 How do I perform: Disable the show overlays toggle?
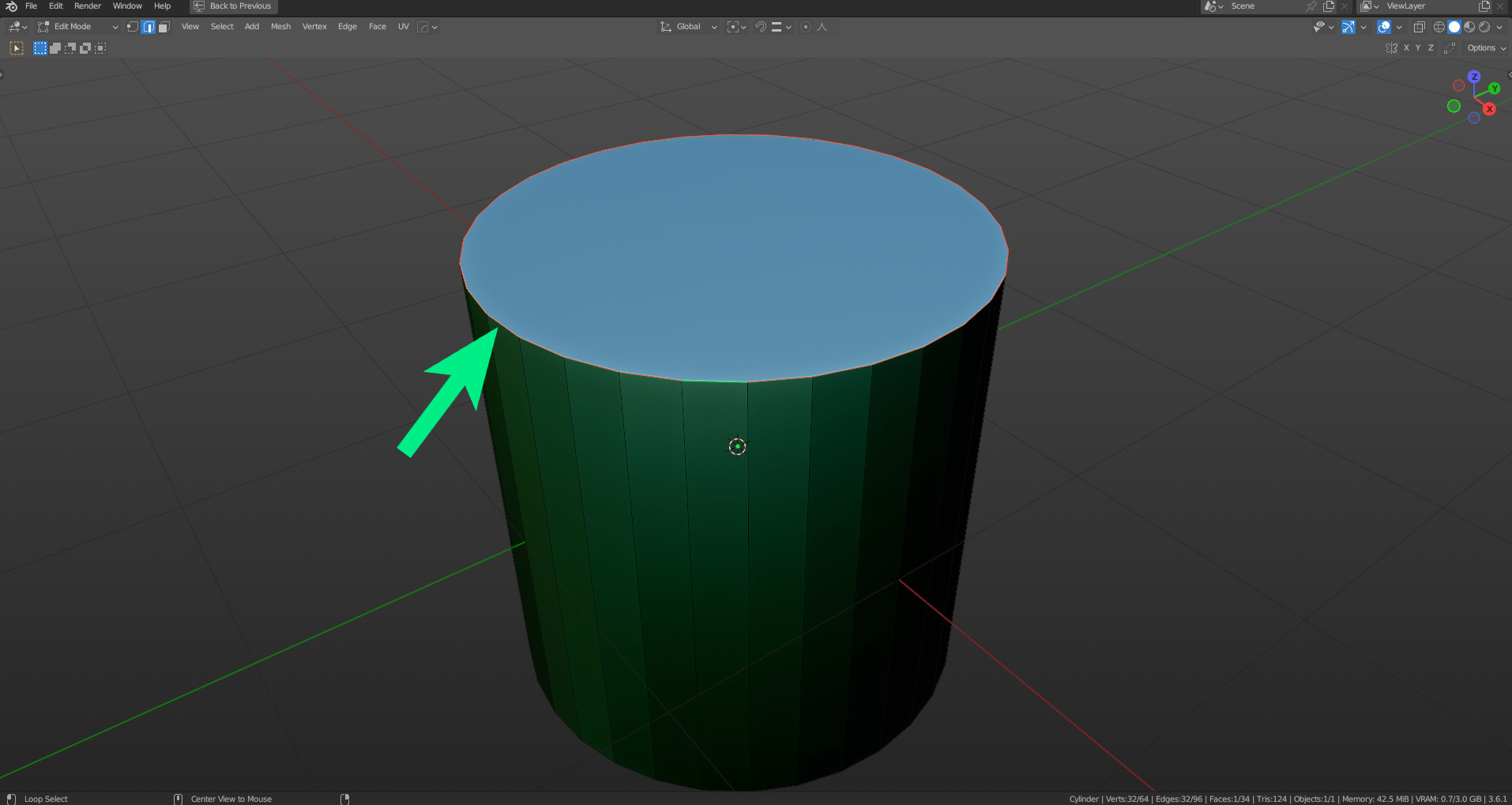point(1384,27)
